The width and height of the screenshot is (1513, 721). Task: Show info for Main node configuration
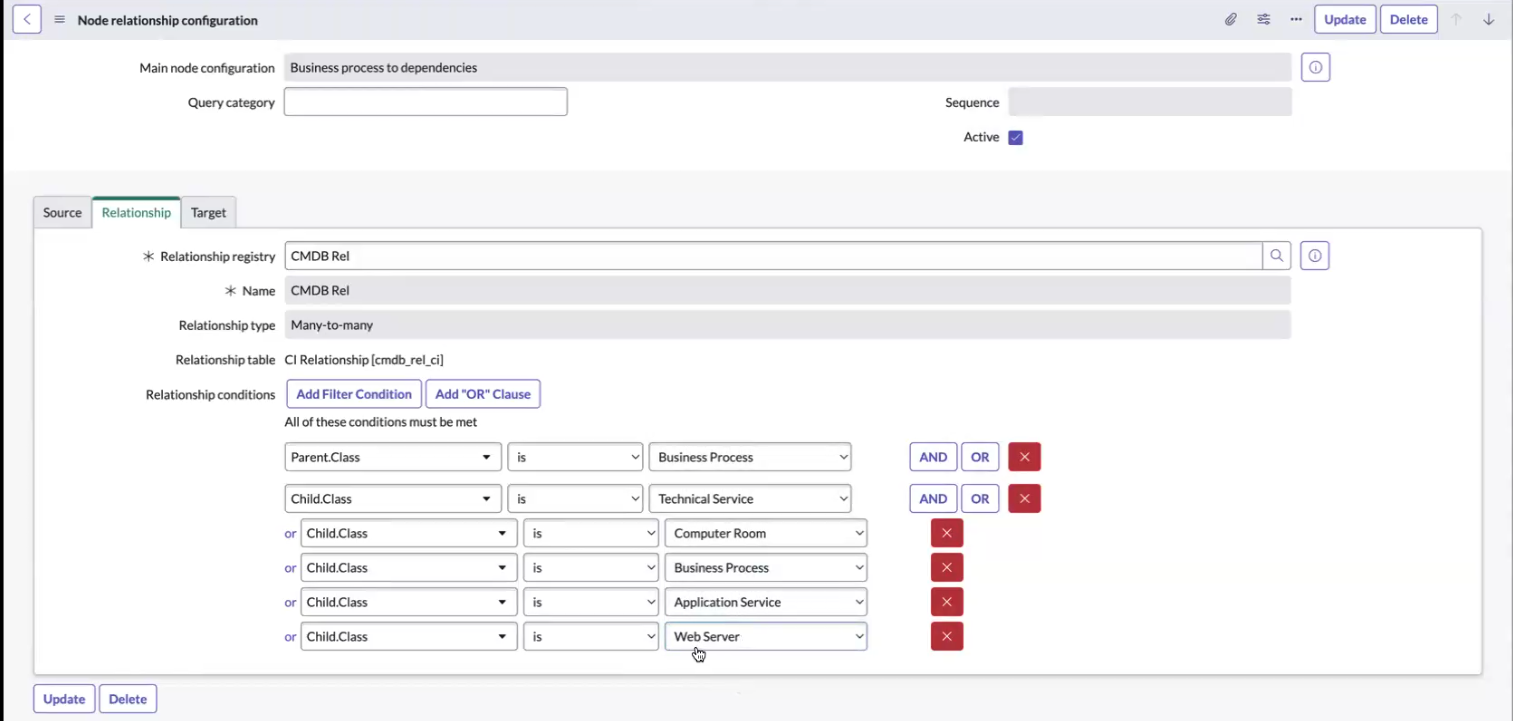(x=1315, y=68)
